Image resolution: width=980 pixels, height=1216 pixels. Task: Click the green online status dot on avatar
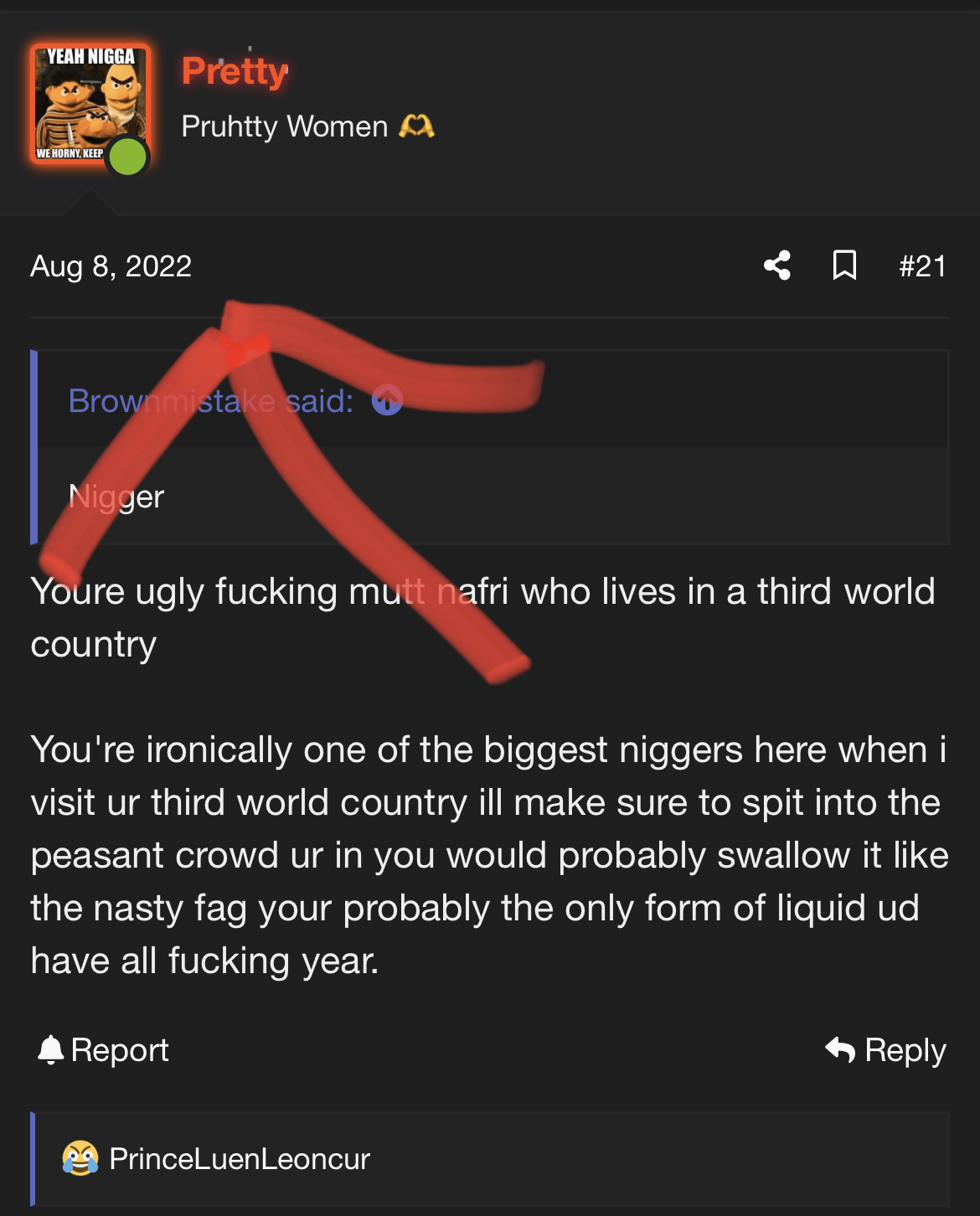[x=128, y=157]
